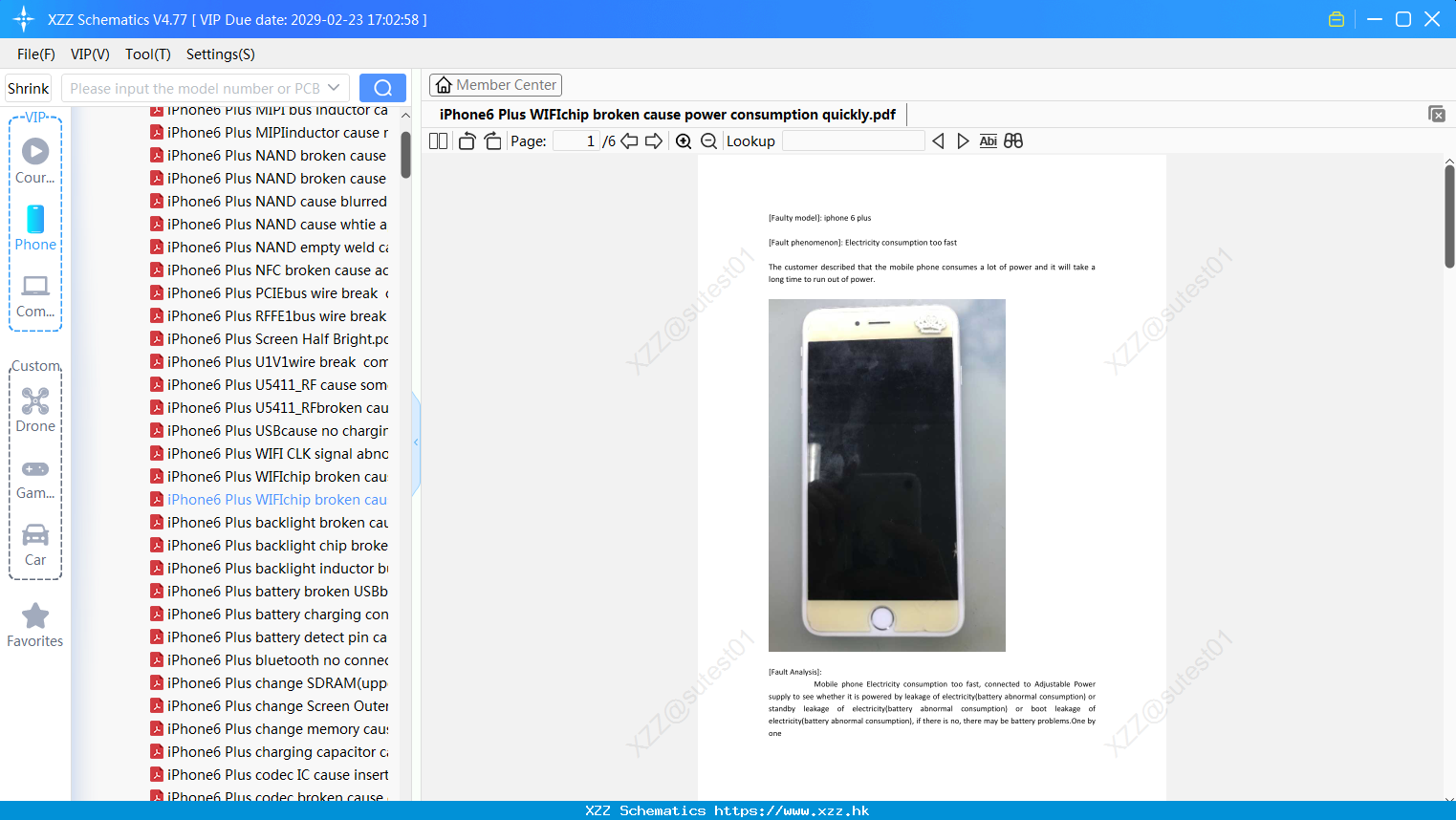Open 'iPhone6 Plus battery broken USB' file

[x=269, y=592]
